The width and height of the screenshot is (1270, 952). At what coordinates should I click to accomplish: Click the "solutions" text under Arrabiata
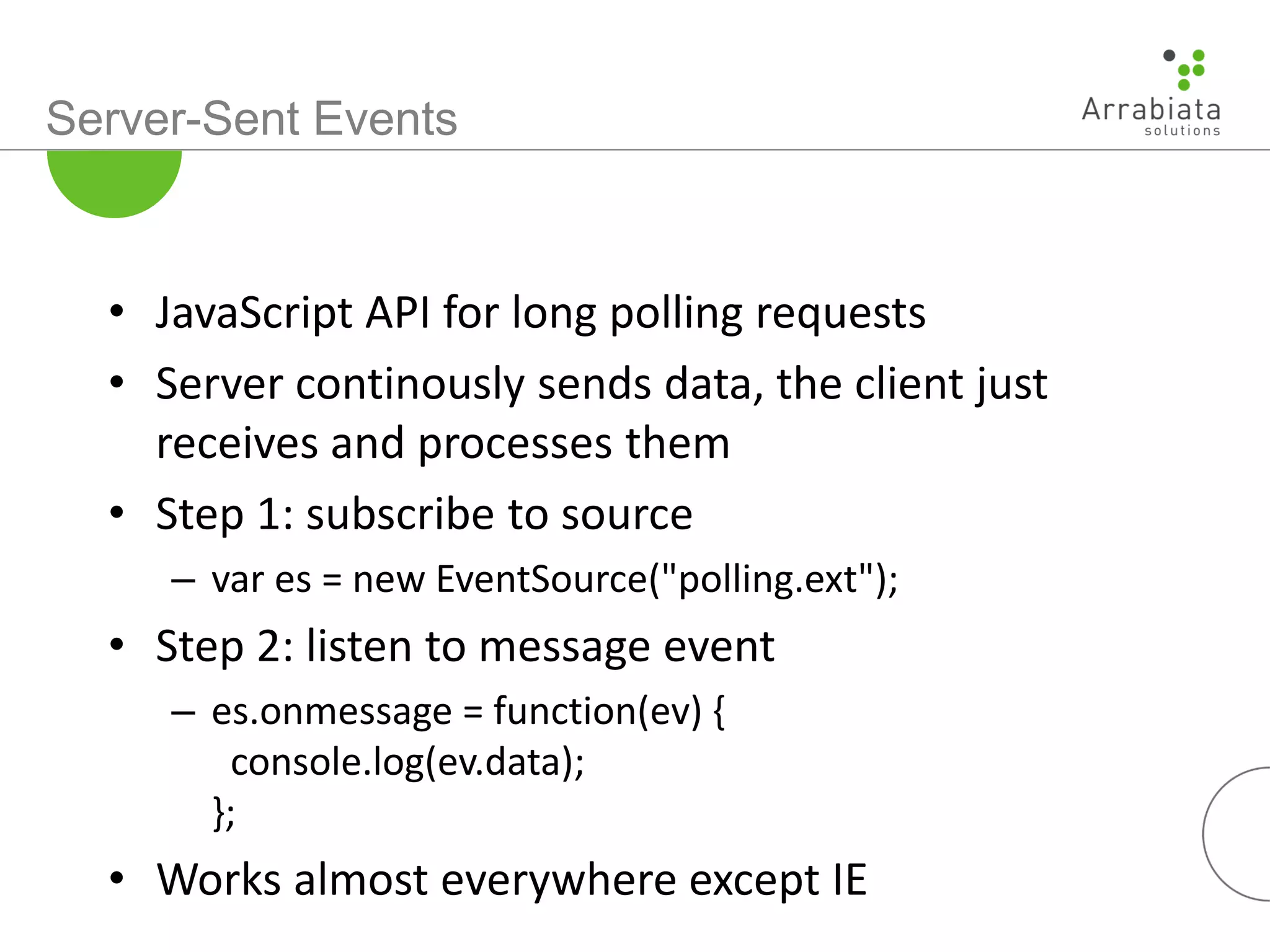[x=1182, y=131]
